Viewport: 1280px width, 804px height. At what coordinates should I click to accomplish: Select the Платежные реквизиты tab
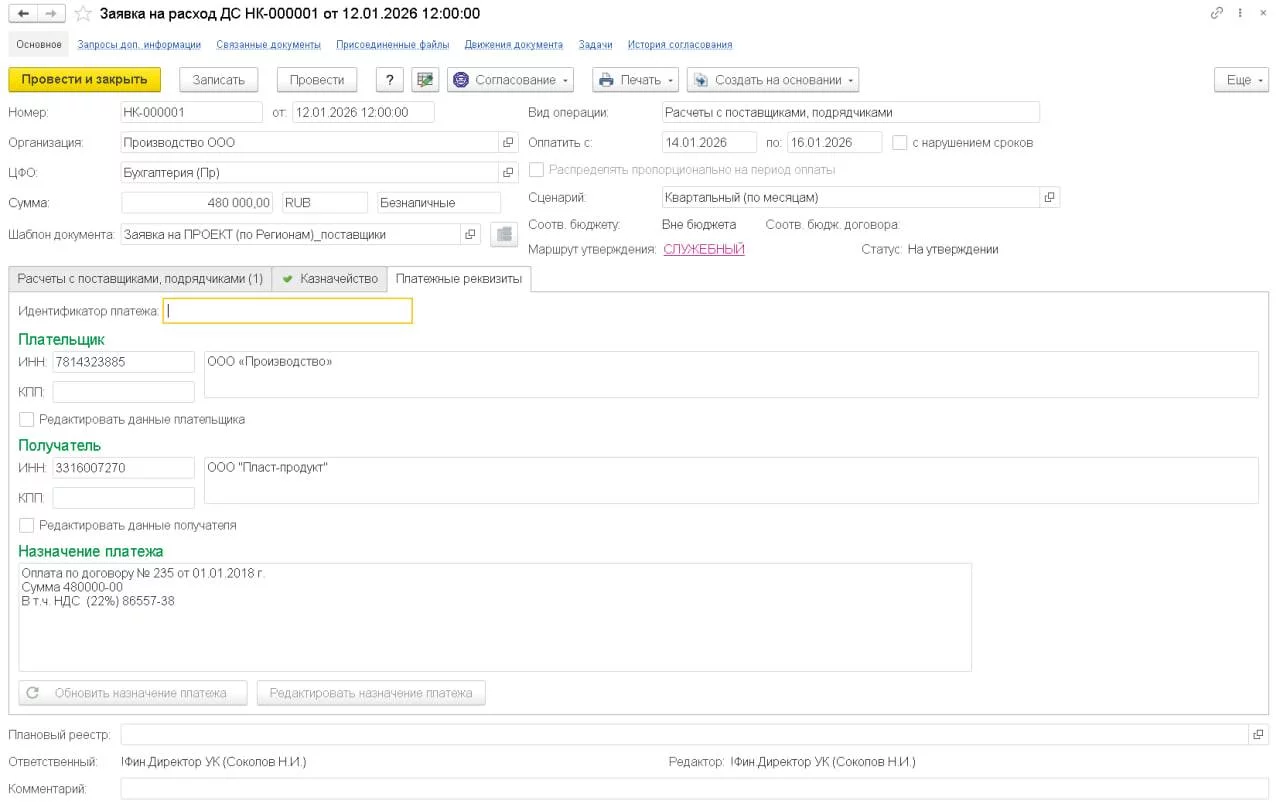click(x=459, y=279)
